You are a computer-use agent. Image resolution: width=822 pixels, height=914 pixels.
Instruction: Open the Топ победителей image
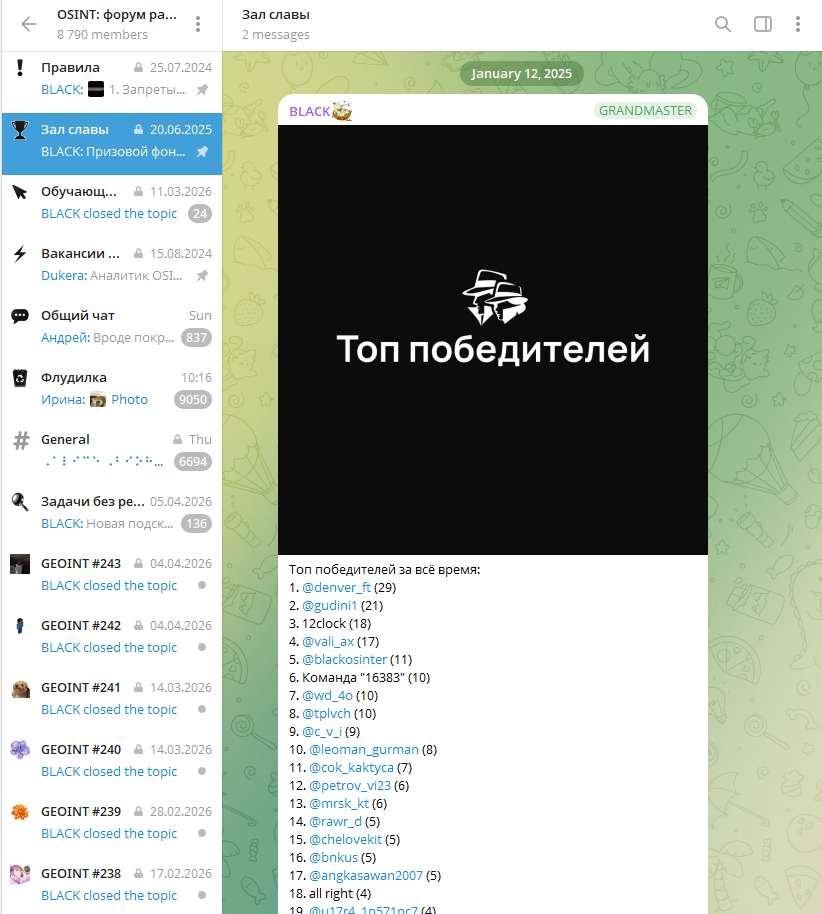[x=492, y=340]
